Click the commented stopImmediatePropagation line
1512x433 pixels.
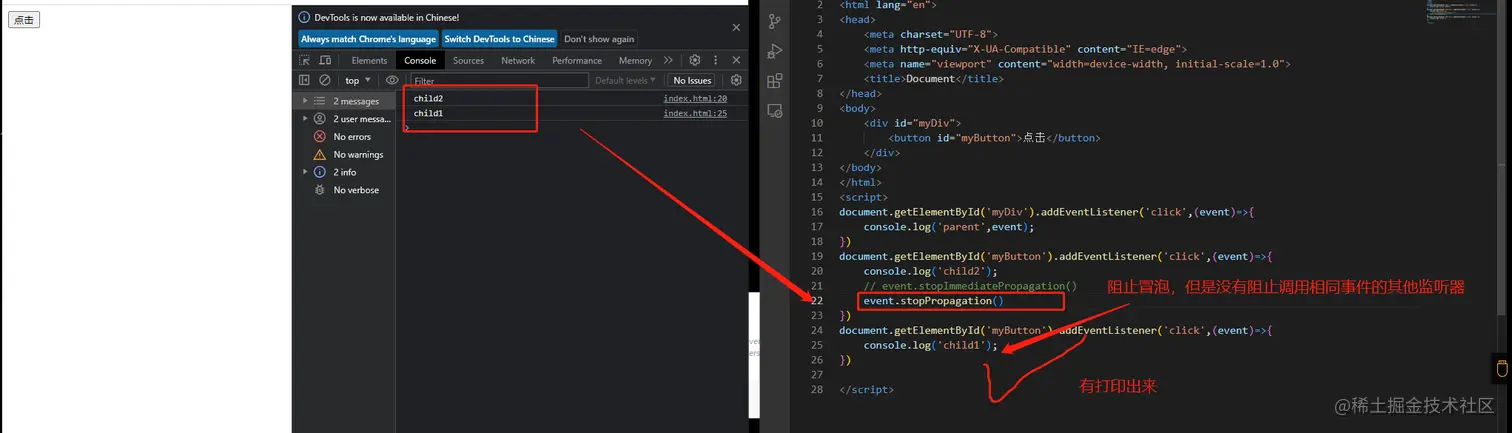(x=970, y=285)
